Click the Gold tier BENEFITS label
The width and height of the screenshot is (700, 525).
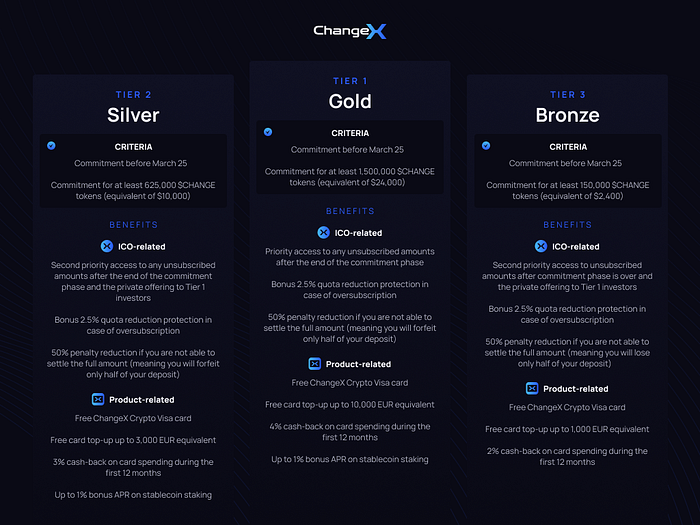click(350, 211)
